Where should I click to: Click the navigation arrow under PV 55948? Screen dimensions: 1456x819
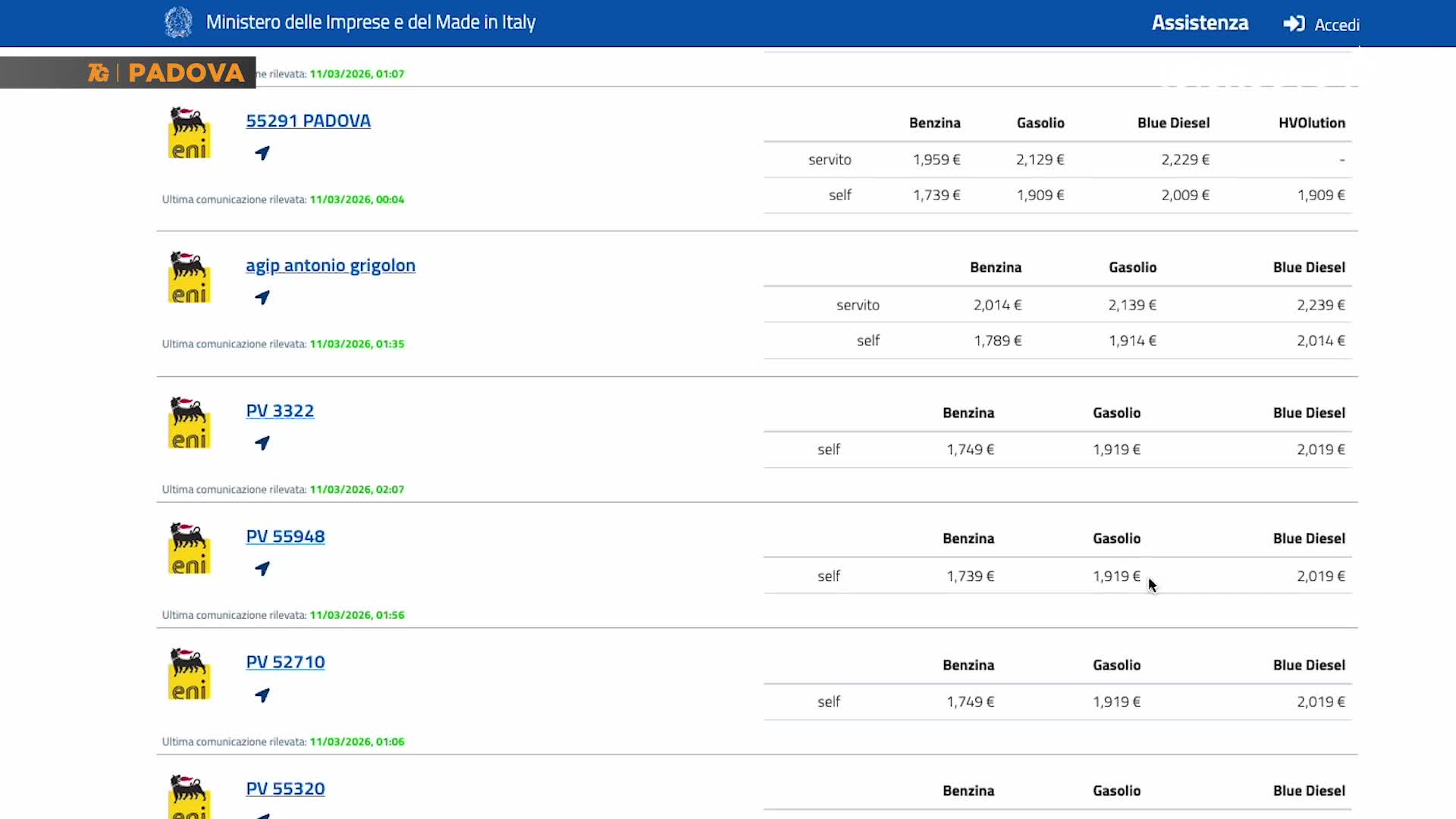click(x=262, y=569)
